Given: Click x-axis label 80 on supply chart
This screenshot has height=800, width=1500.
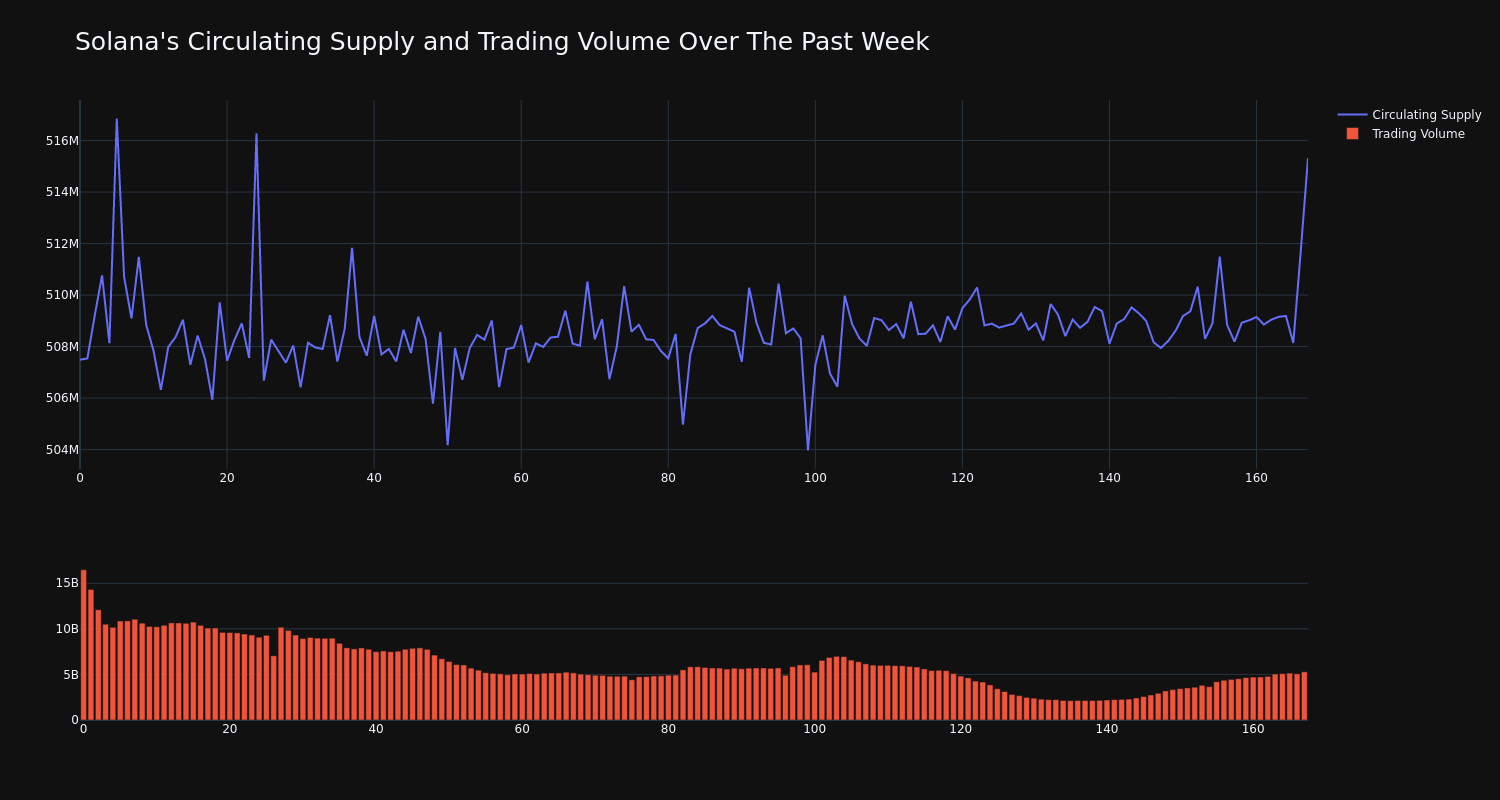Looking at the screenshot, I should (x=668, y=478).
